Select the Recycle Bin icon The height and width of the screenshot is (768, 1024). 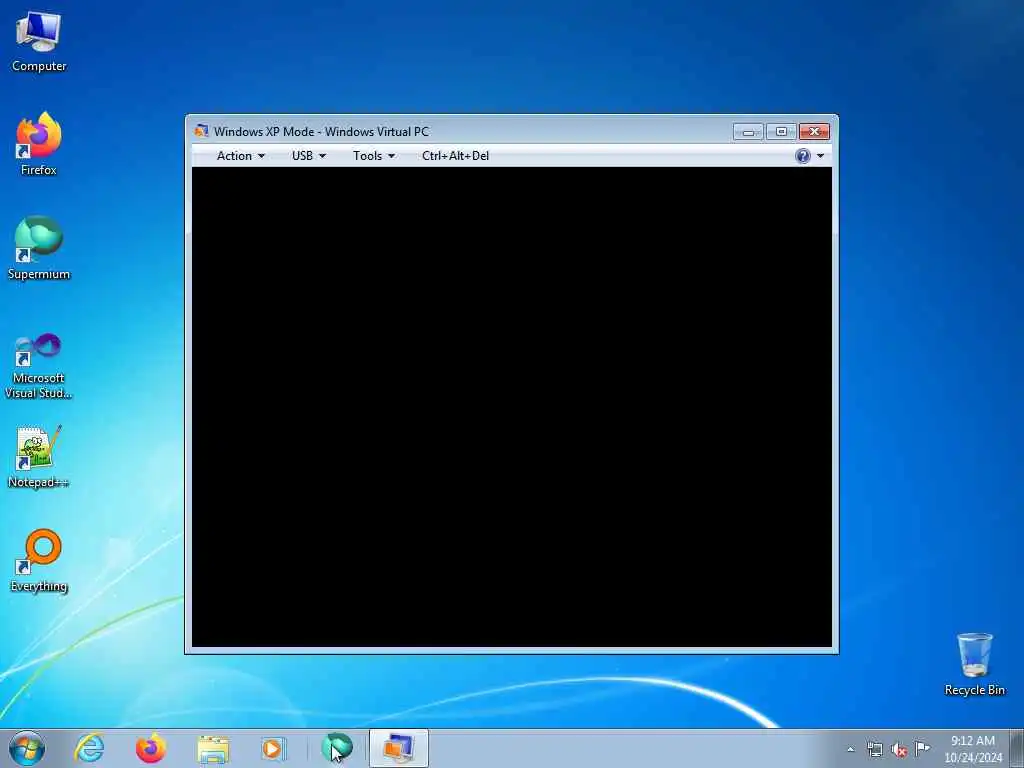coord(974,664)
